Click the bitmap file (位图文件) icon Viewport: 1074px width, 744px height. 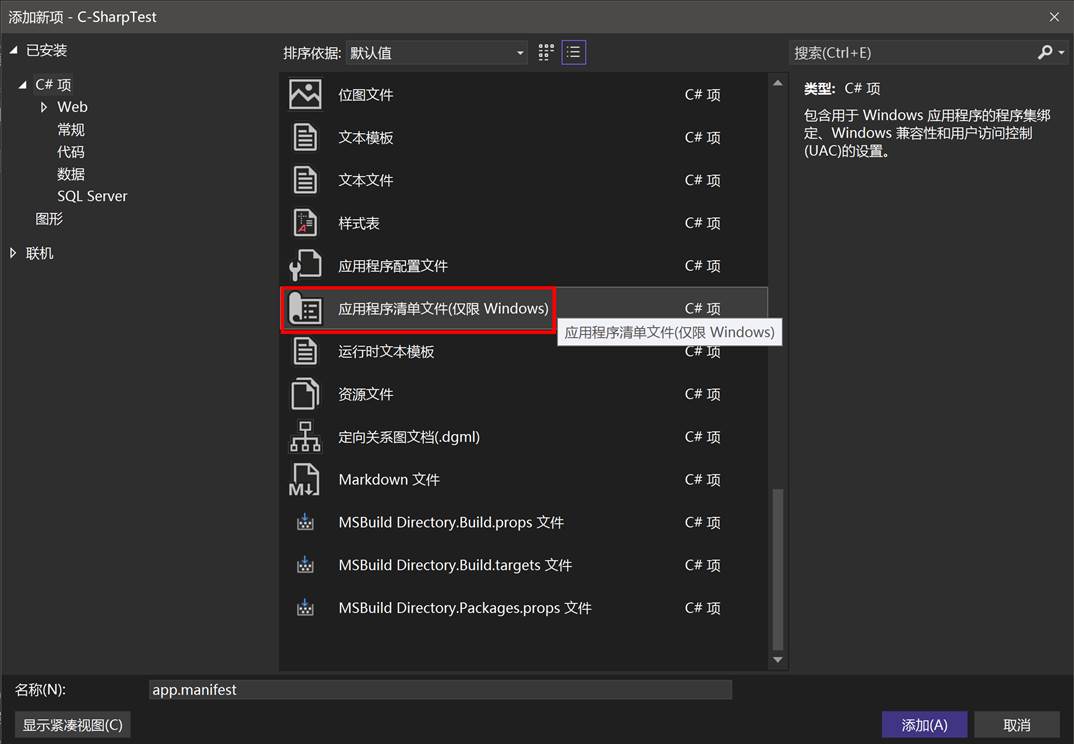click(305, 94)
